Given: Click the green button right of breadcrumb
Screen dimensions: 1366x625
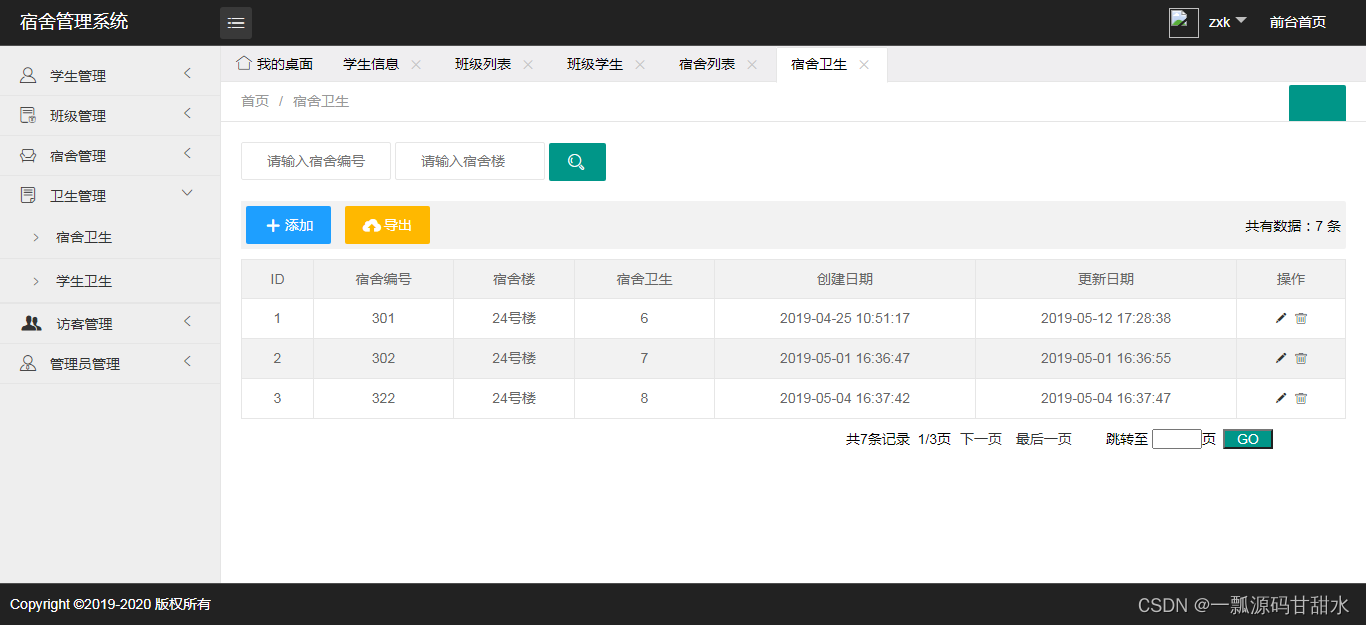Looking at the screenshot, I should point(1317,103).
